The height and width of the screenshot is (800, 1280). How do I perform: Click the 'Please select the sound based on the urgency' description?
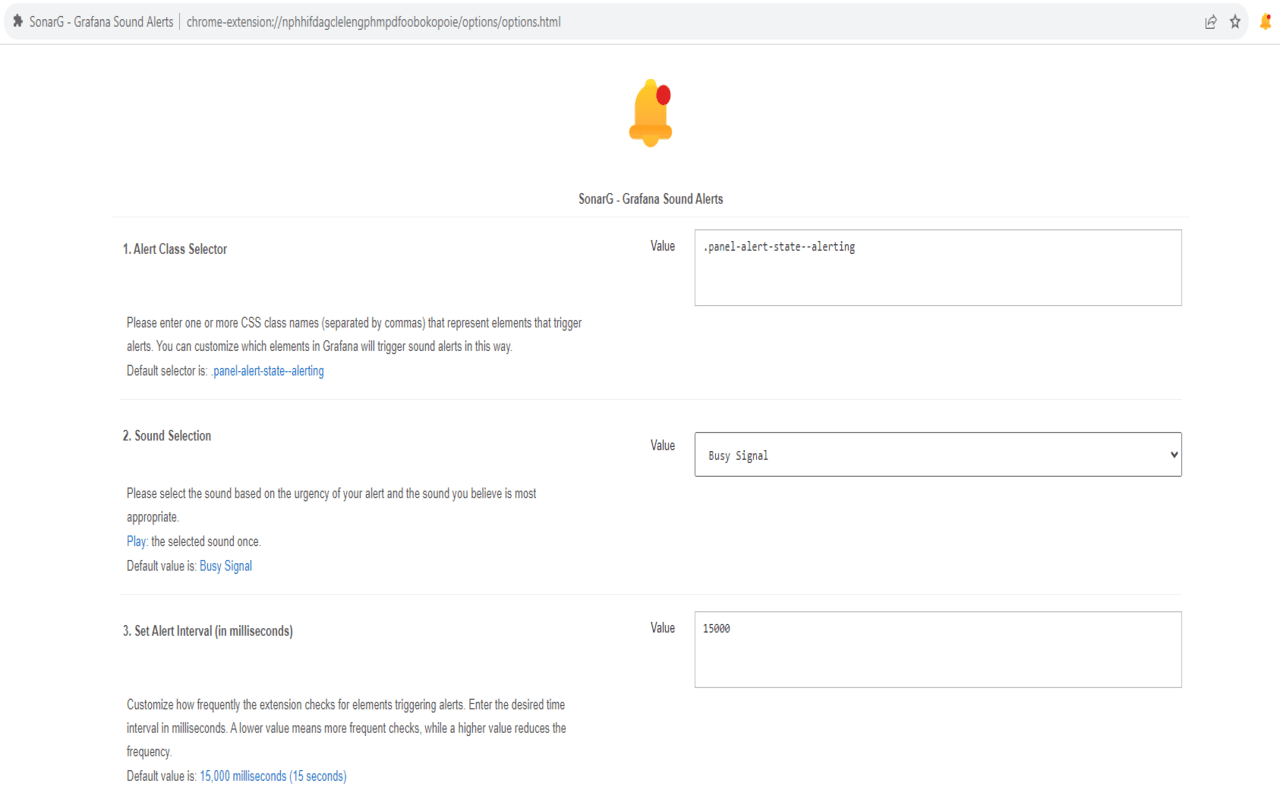click(332, 506)
